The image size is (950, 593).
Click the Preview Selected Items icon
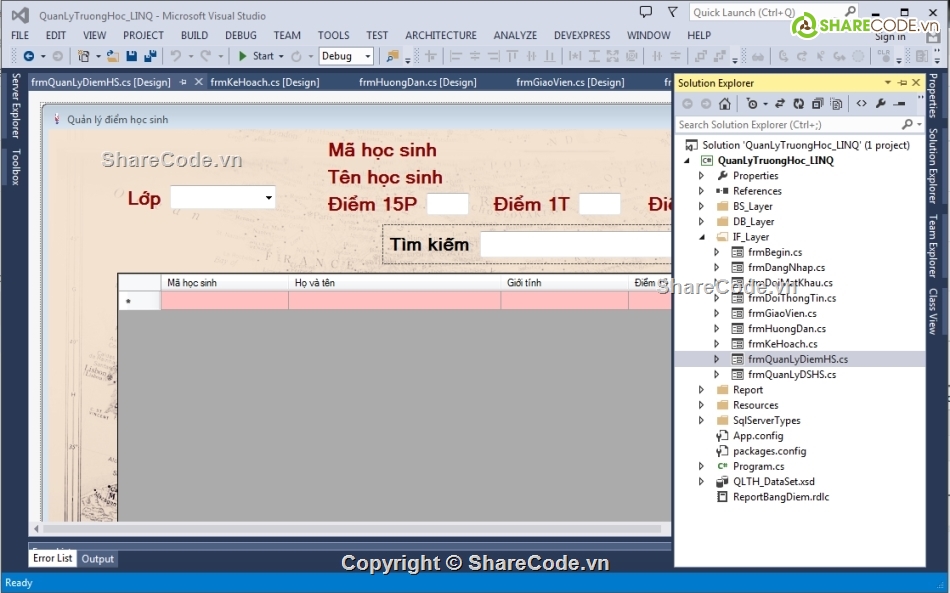(900, 104)
